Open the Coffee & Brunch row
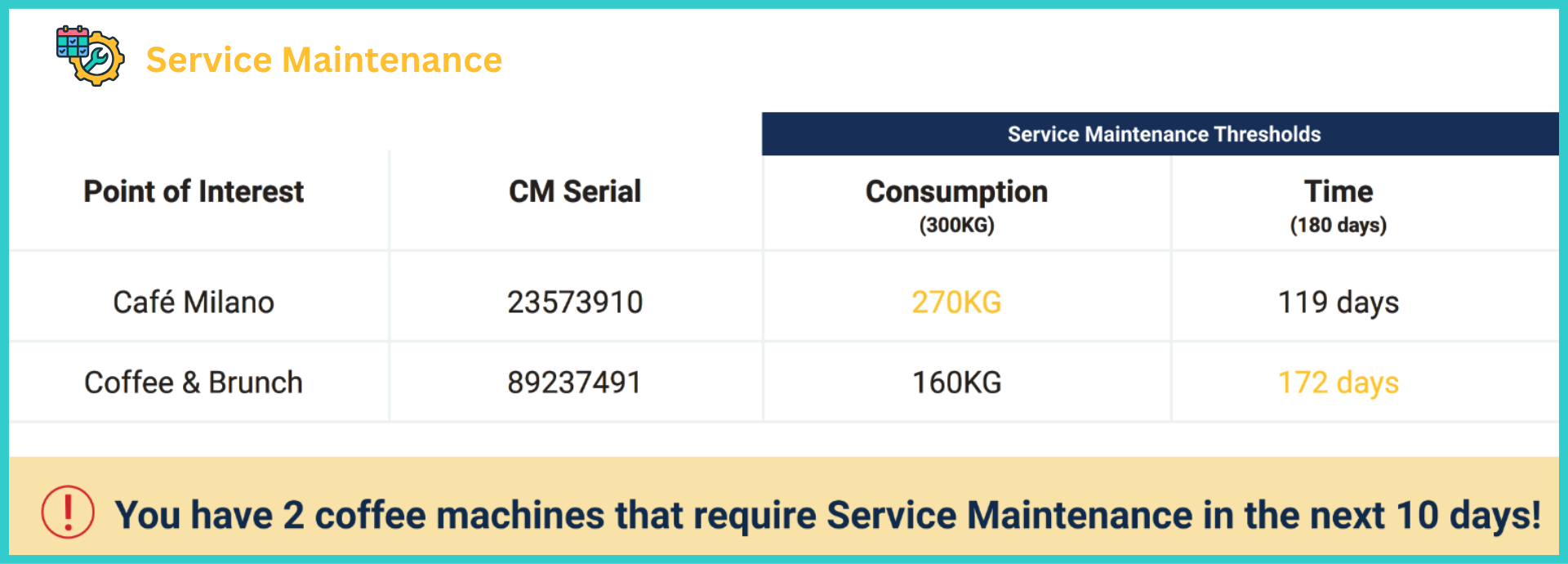This screenshot has width=1568, height=564. click(x=194, y=383)
